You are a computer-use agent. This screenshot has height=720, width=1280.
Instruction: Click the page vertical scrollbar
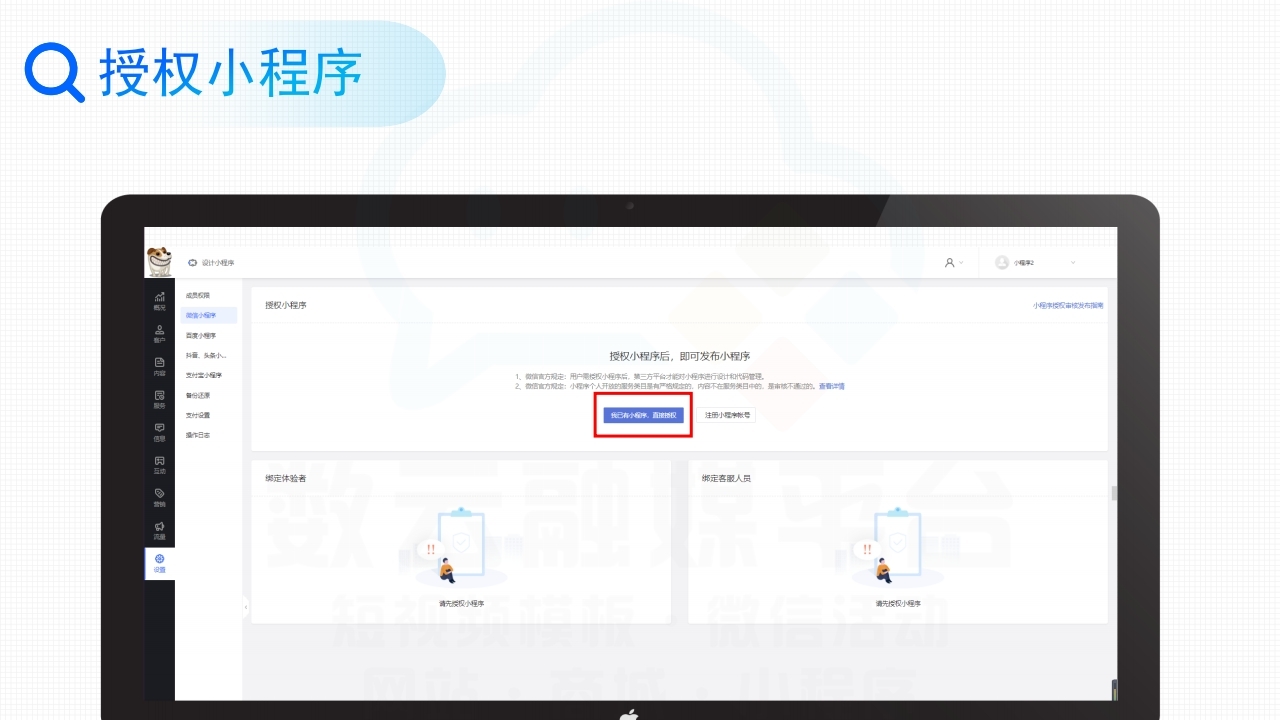tap(1114, 493)
